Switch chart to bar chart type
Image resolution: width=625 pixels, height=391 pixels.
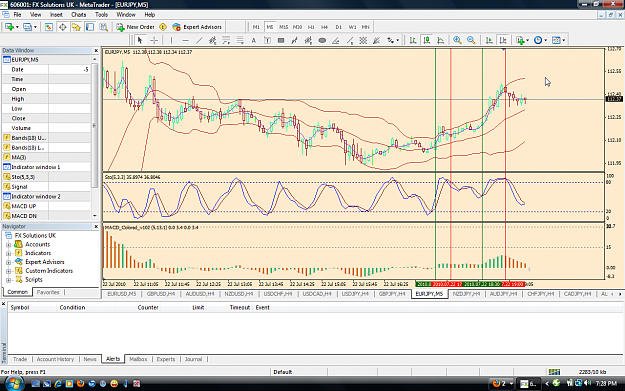413,40
